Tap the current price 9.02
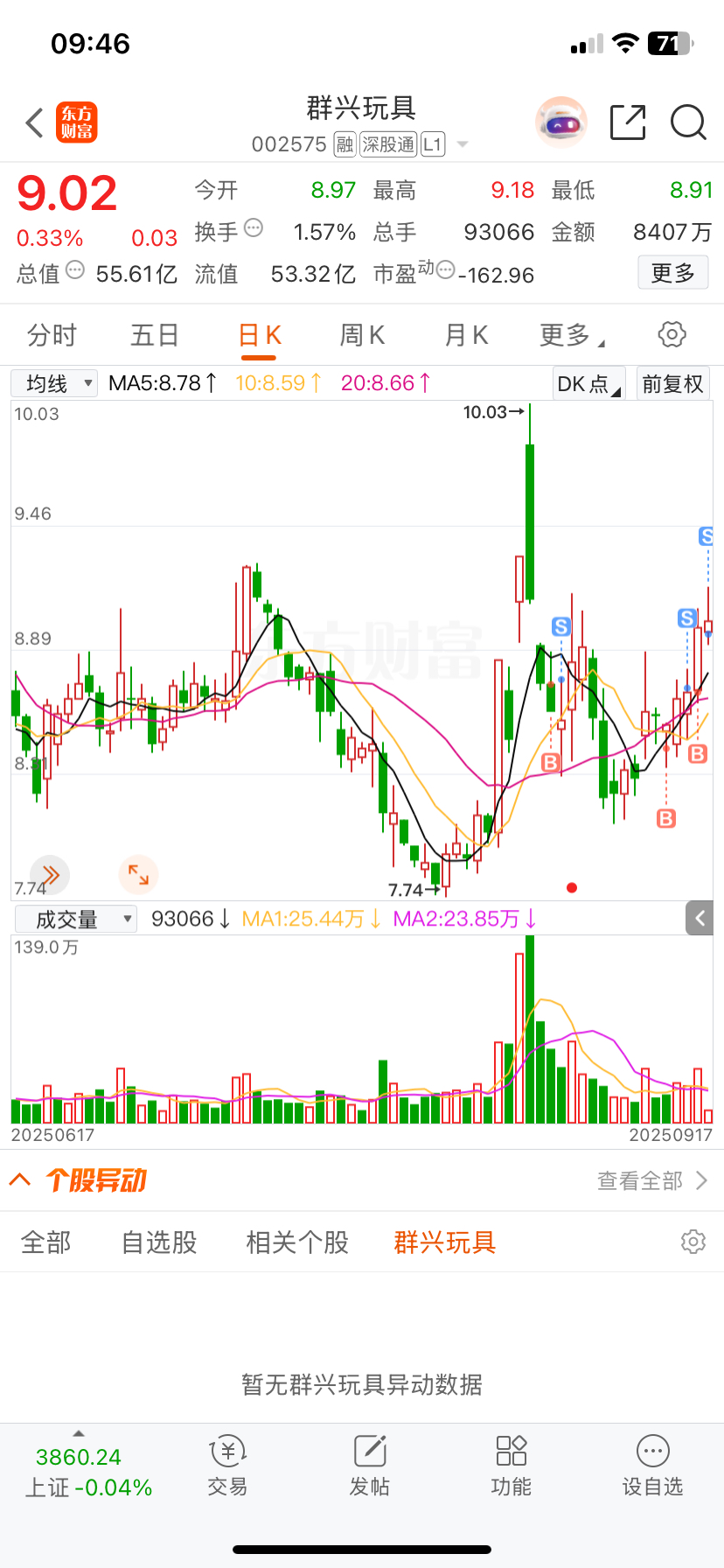The height and width of the screenshot is (1568, 724). (67, 193)
